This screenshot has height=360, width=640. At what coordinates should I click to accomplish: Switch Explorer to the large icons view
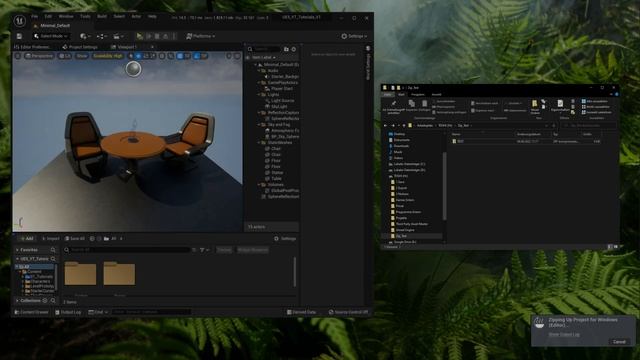click(616, 247)
